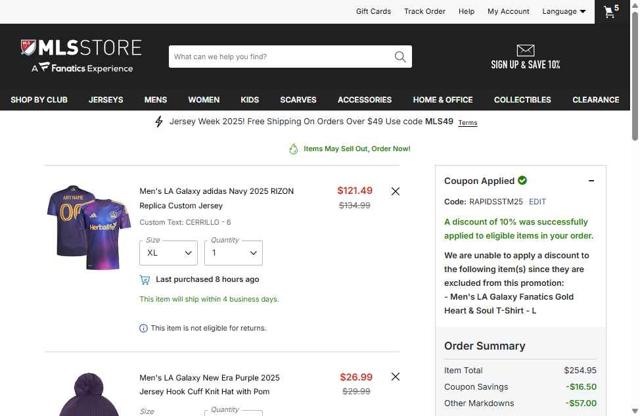Click the MLS Store logo
Viewport: 640px width, 416px height.
click(81, 56)
